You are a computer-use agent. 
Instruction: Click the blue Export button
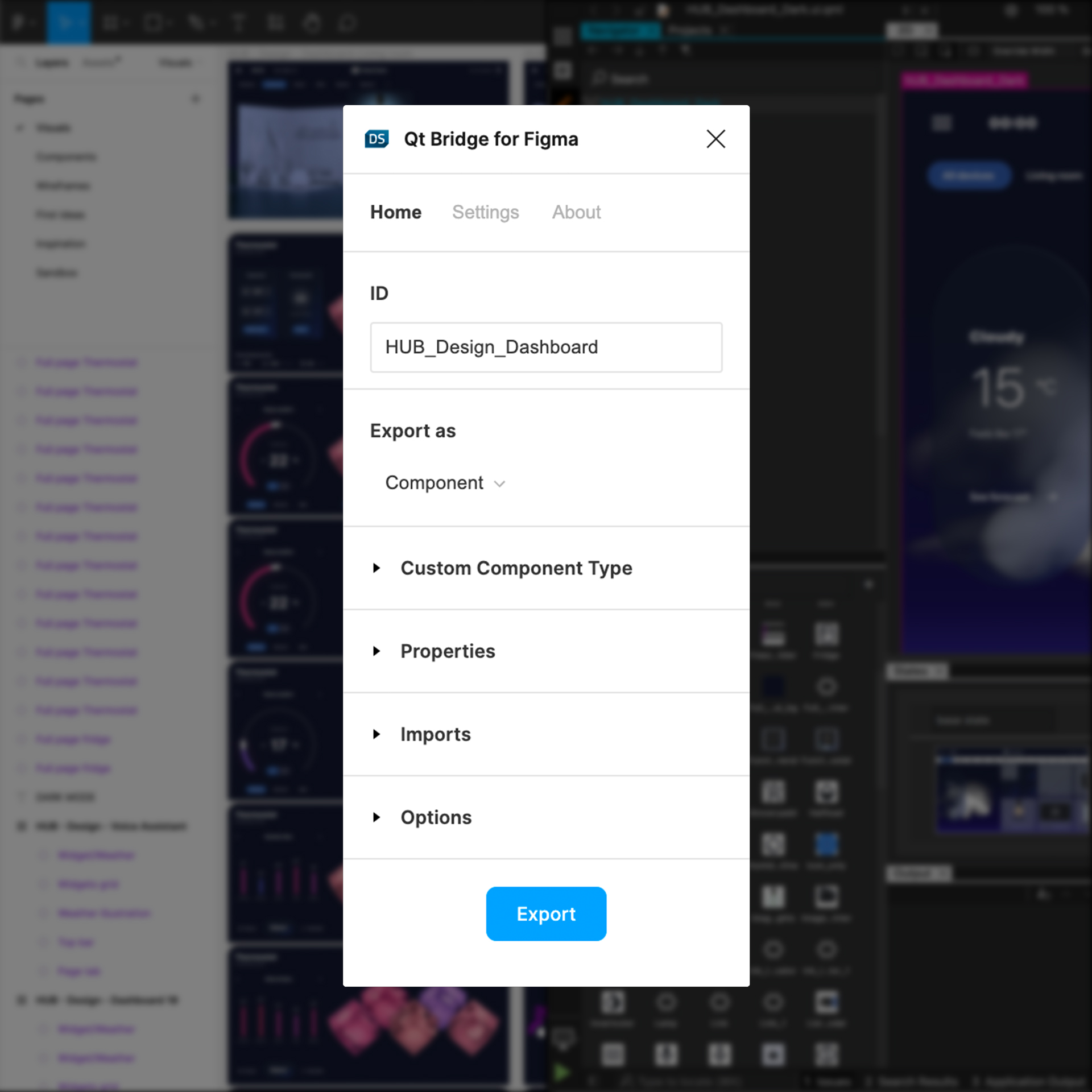coord(545,913)
